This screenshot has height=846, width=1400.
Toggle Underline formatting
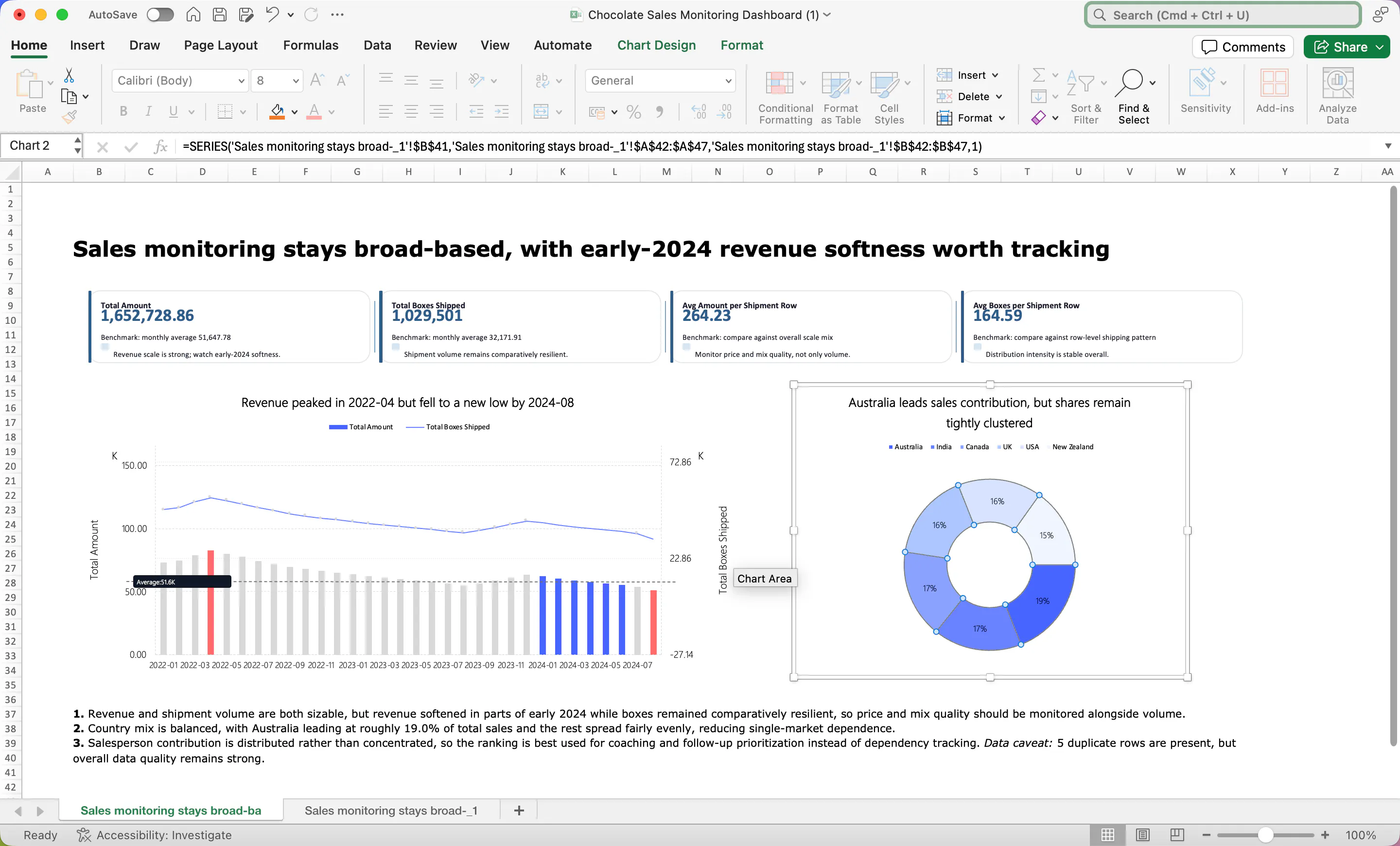173,111
